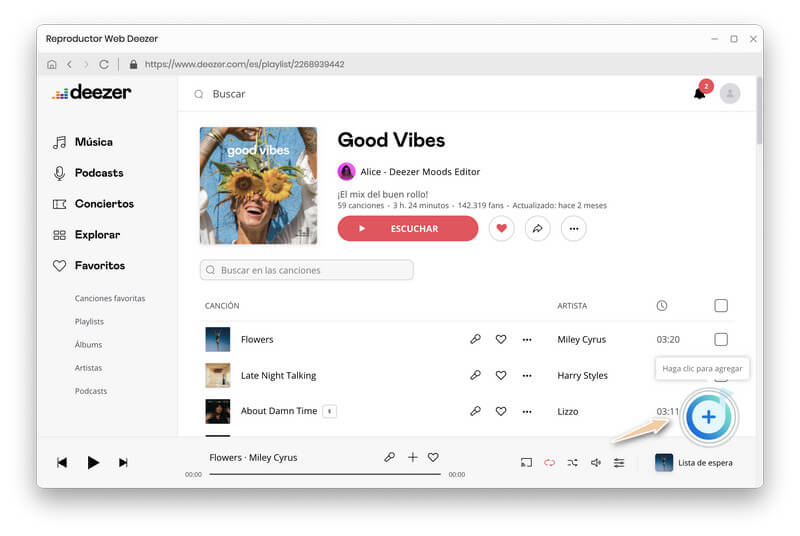
Task: Open the playlist more options menu
Action: (x=574, y=228)
